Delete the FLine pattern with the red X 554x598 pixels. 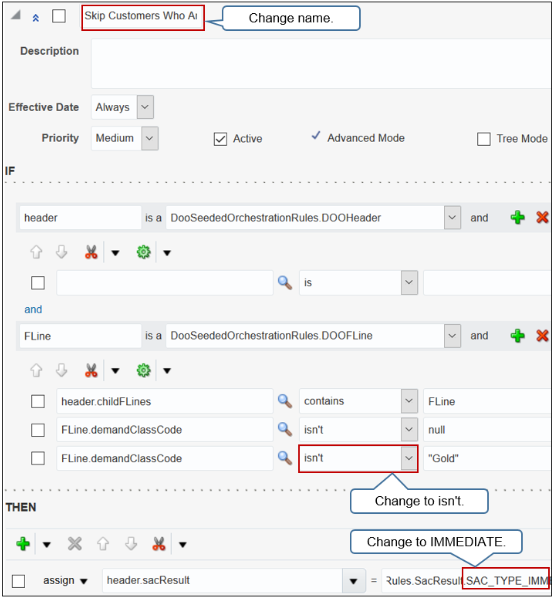(x=542, y=336)
